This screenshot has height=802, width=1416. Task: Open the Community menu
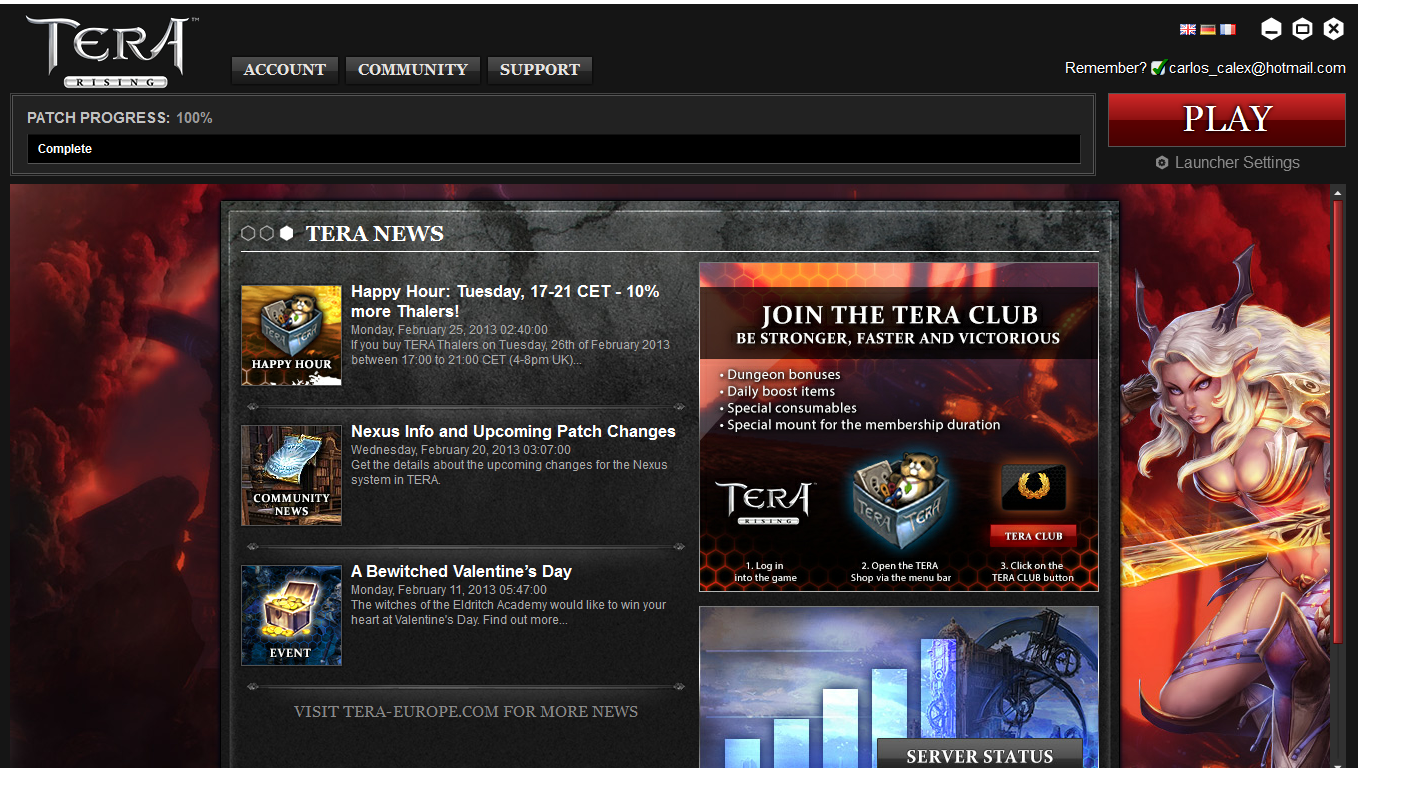(413, 70)
